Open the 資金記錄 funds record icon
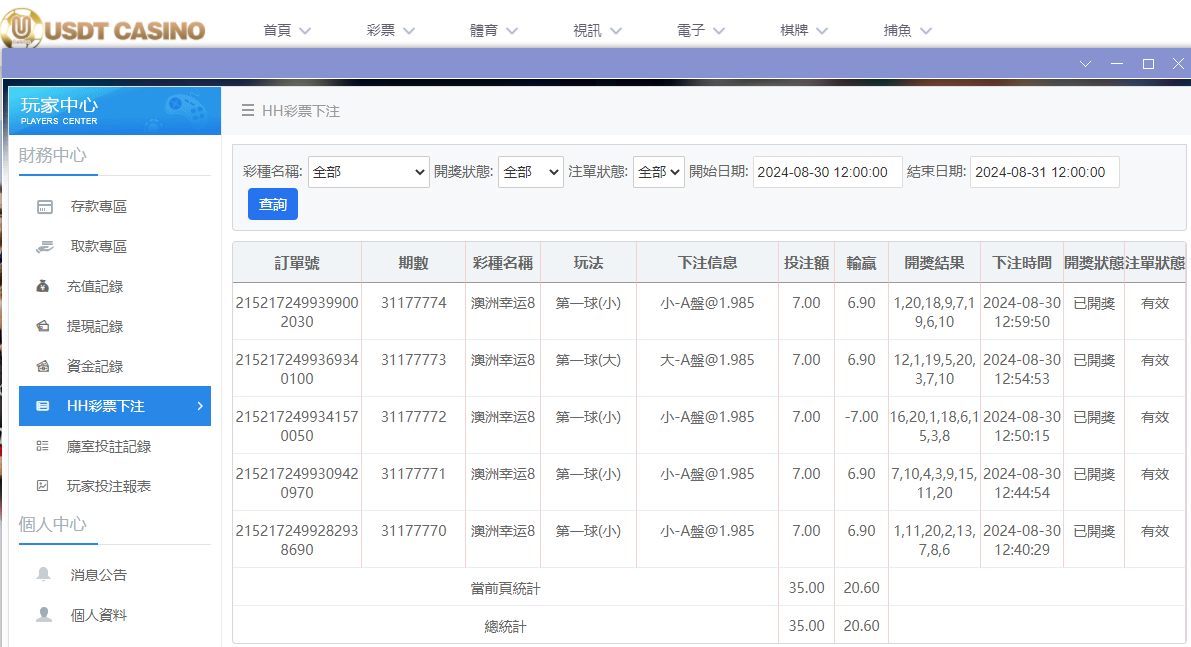1191x647 pixels. [x=42, y=366]
